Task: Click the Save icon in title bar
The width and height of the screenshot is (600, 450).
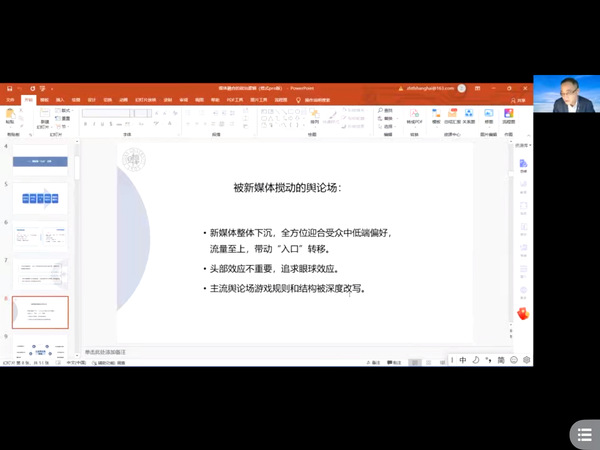Action: tap(10, 88)
